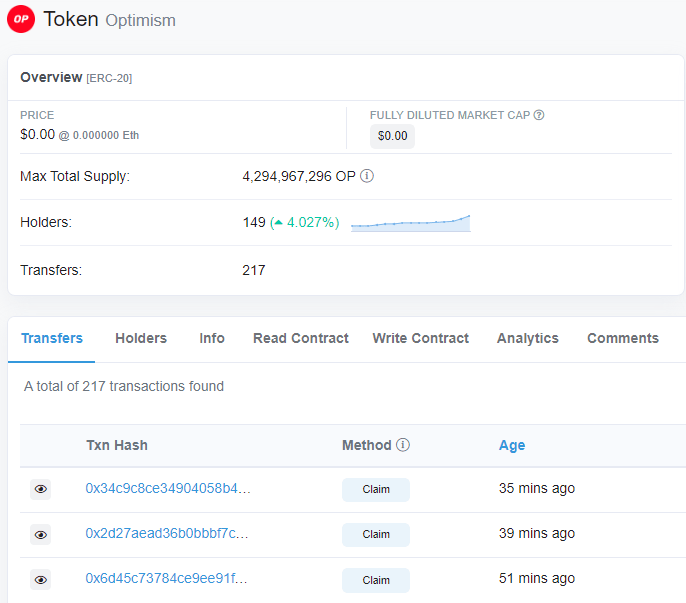Click the red OP token logo
The height and width of the screenshot is (603, 686).
(21, 19)
